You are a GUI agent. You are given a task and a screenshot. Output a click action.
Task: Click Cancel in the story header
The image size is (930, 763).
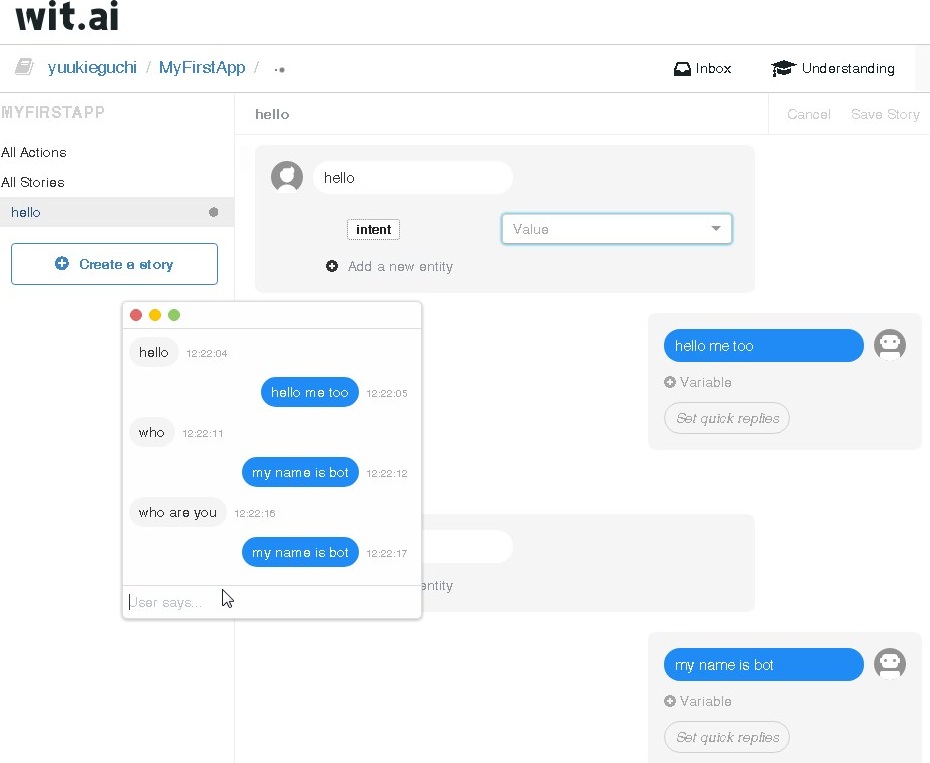tap(808, 114)
